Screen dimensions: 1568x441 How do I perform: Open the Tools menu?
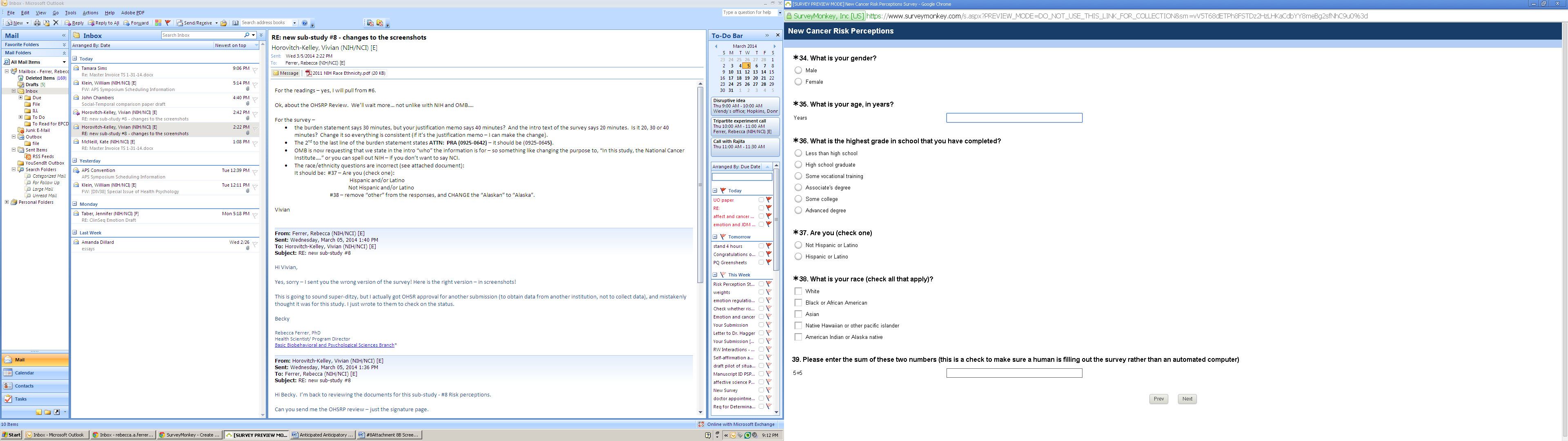coord(71,13)
